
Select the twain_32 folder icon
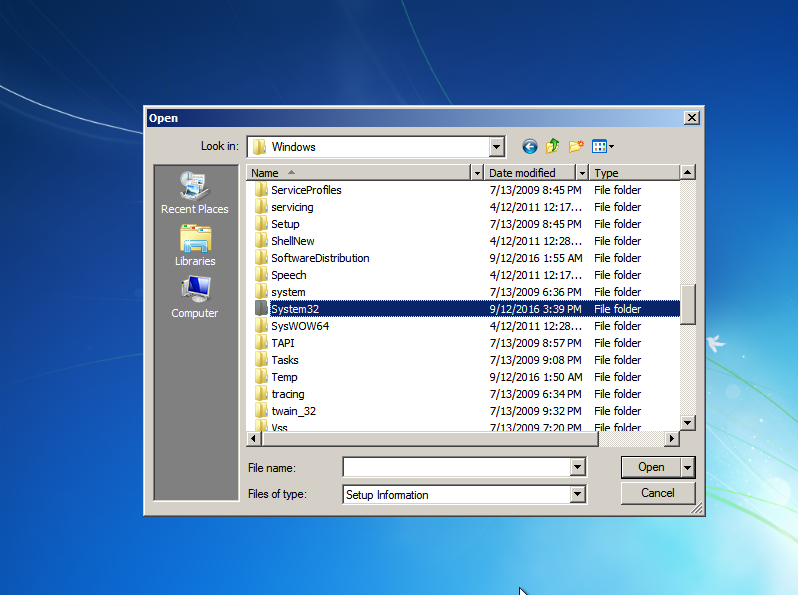point(261,411)
